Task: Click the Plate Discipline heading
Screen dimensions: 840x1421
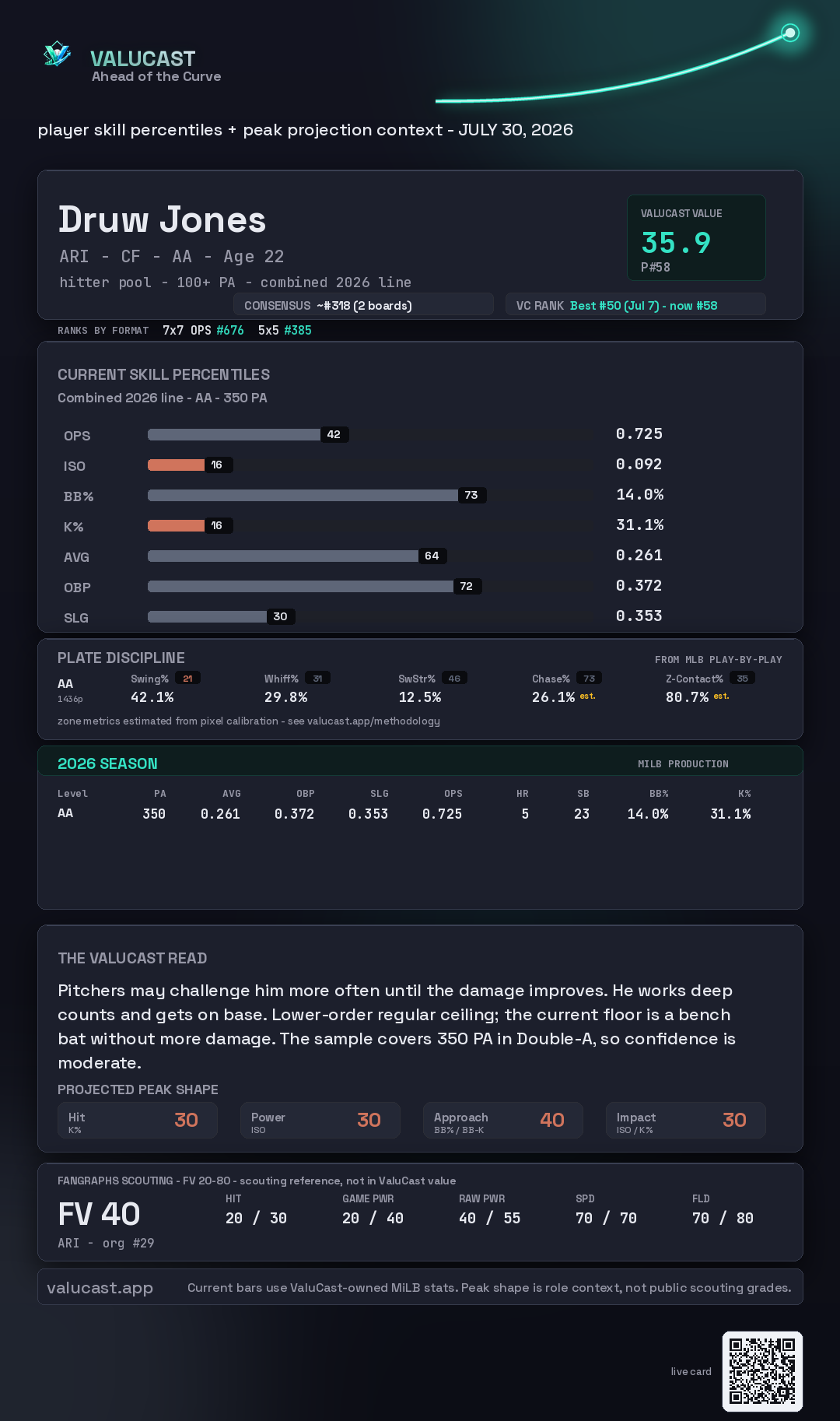Action: click(121, 658)
